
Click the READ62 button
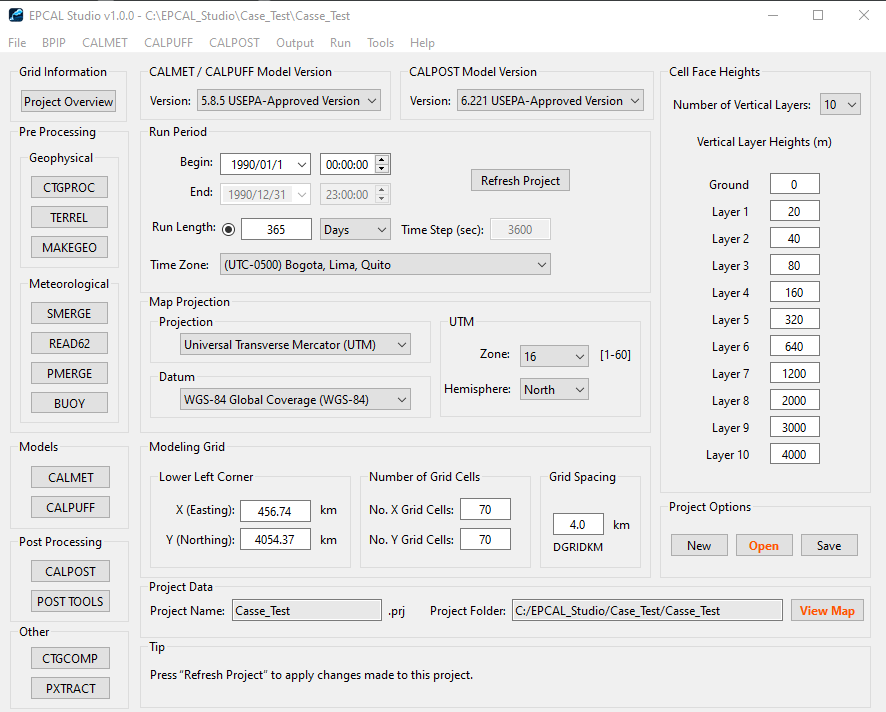pyautogui.click(x=69, y=344)
